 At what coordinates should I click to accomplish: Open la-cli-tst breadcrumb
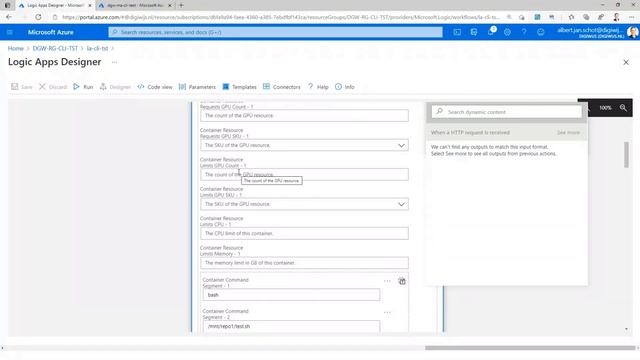click(x=97, y=48)
